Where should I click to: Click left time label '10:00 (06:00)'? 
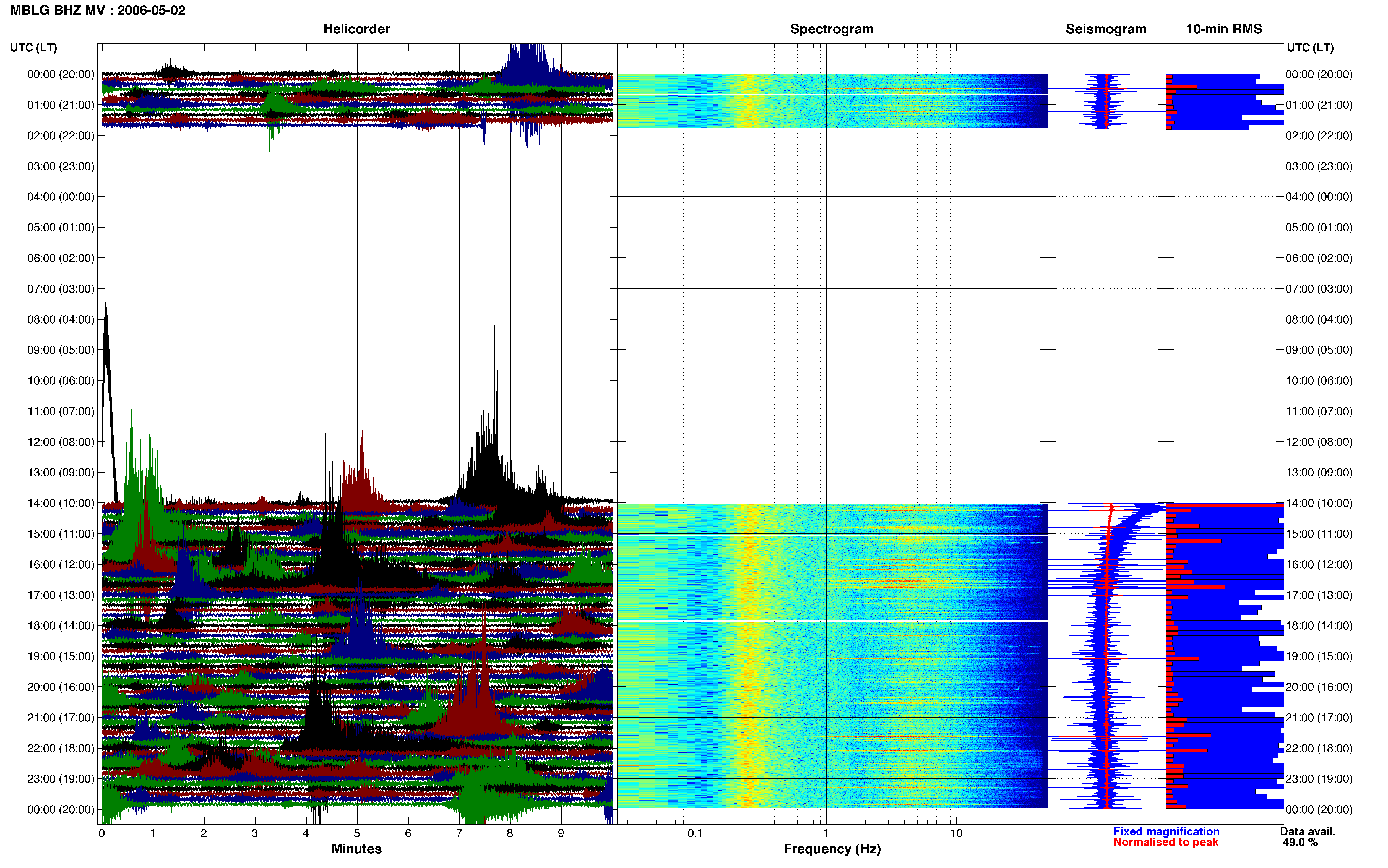pos(61,380)
